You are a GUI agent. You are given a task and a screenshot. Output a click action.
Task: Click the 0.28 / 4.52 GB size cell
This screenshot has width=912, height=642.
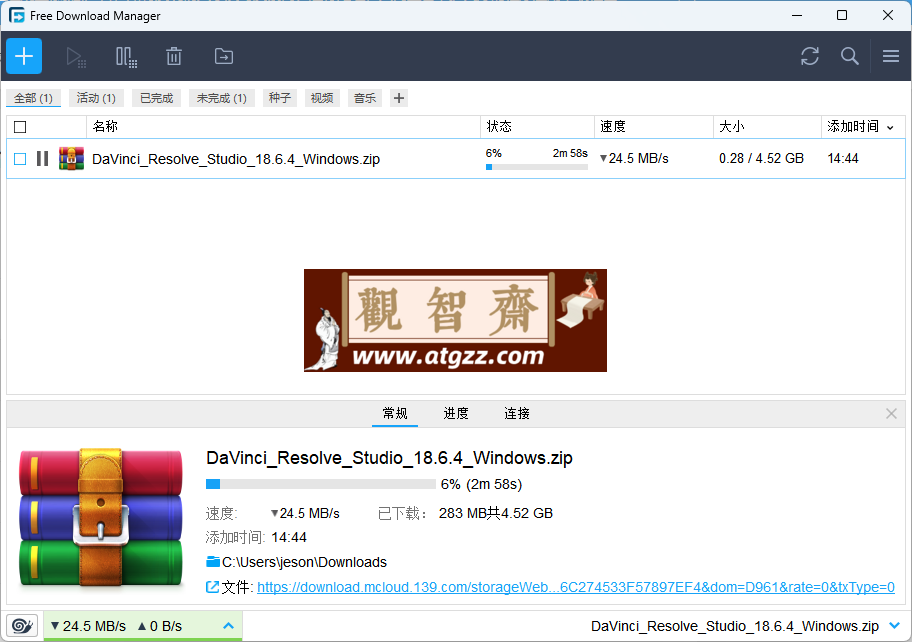pyautogui.click(x=761, y=158)
